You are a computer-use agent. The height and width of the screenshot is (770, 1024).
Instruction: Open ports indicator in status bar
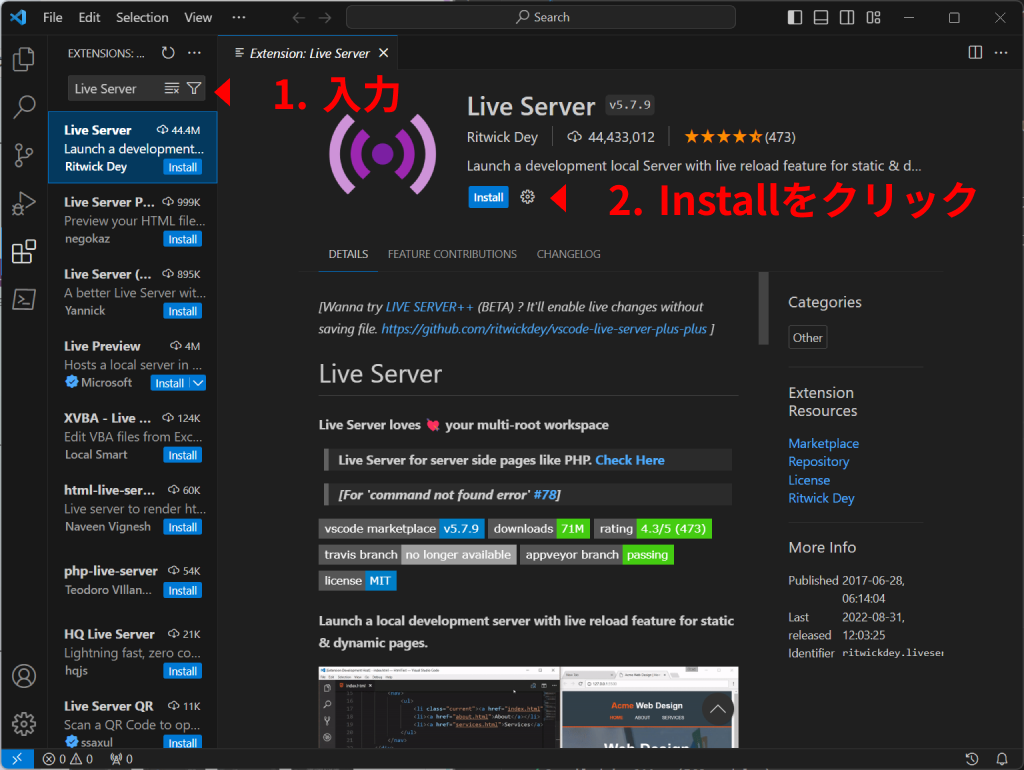click(x=121, y=759)
